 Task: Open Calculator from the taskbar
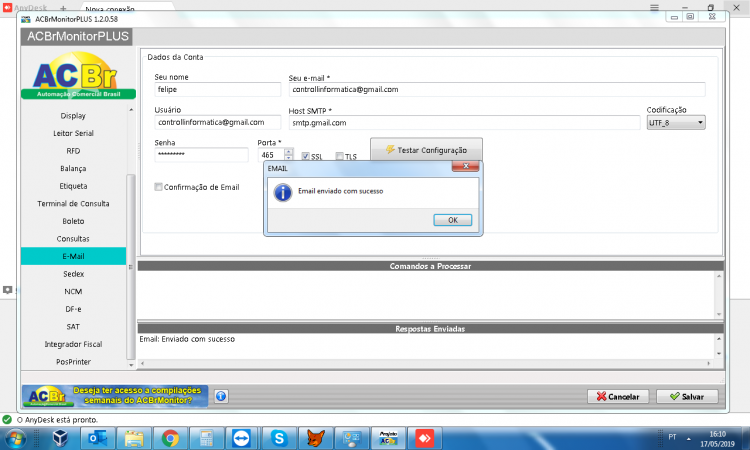(x=206, y=438)
